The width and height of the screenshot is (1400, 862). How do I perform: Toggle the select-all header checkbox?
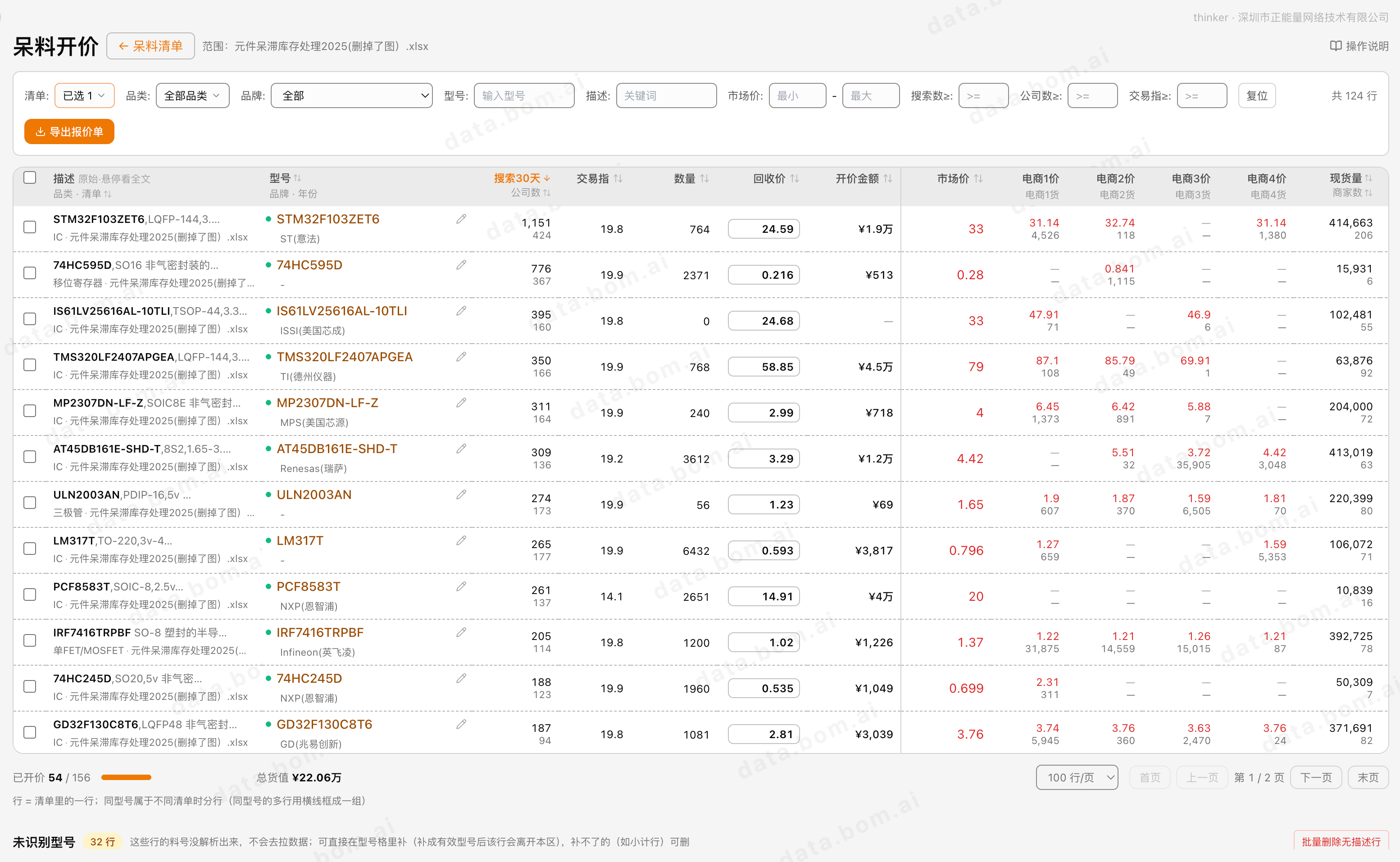pos(30,178)
